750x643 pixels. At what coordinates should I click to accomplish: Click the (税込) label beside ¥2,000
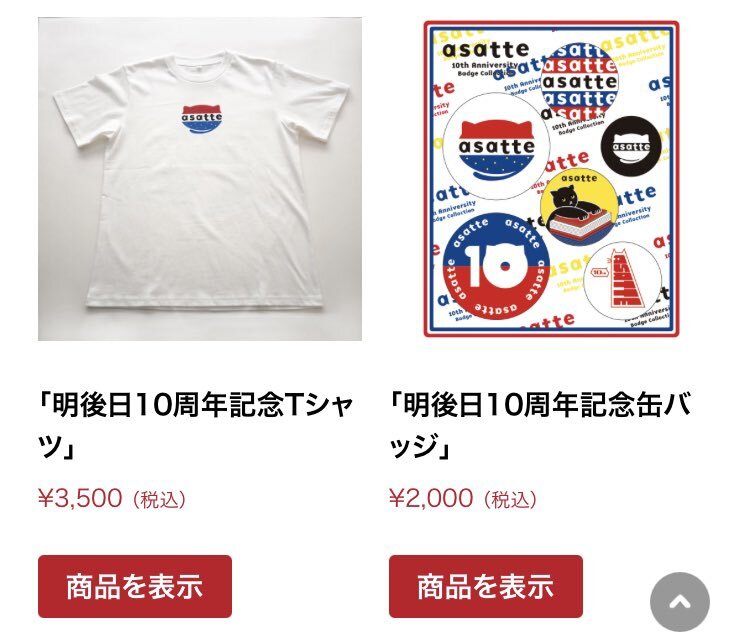[510, 500]
